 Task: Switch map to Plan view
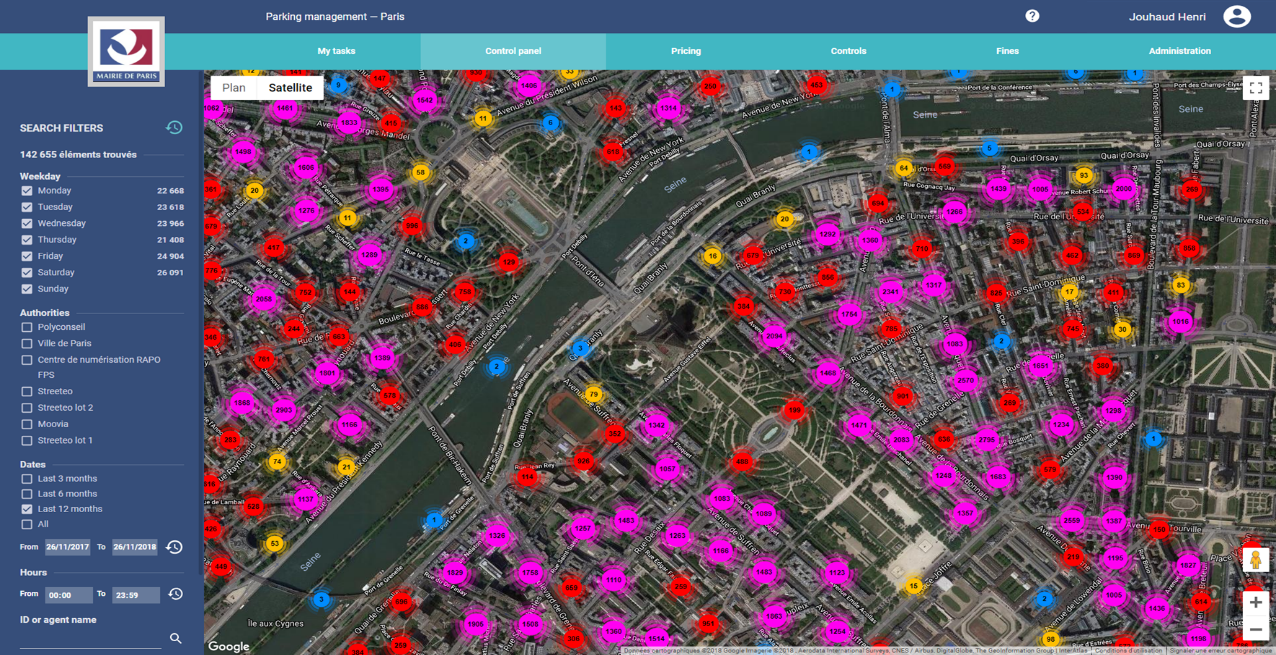tap(234, 88)
